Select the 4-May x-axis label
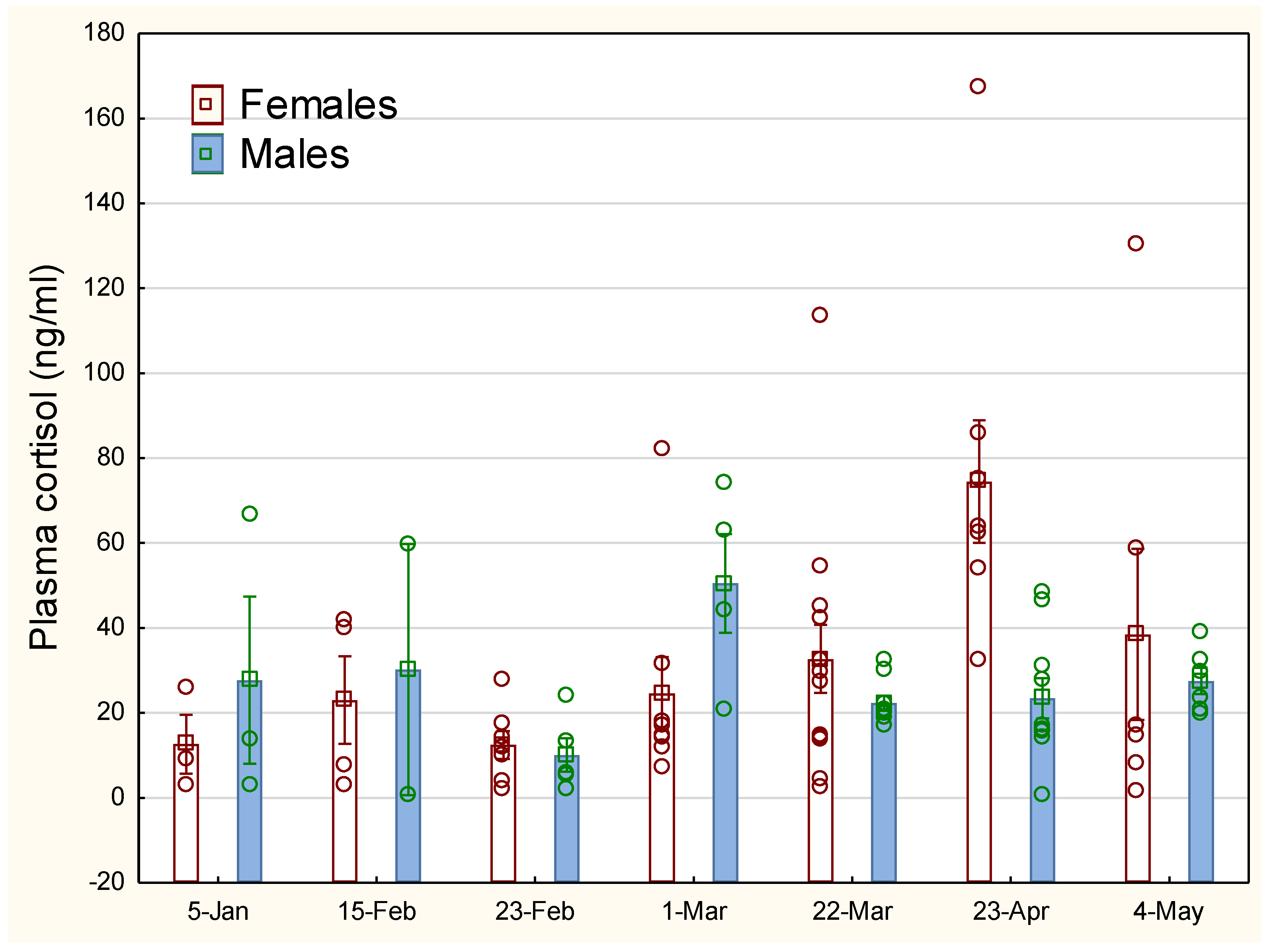The image size is (1275, 952). [x=1168, y=911]
